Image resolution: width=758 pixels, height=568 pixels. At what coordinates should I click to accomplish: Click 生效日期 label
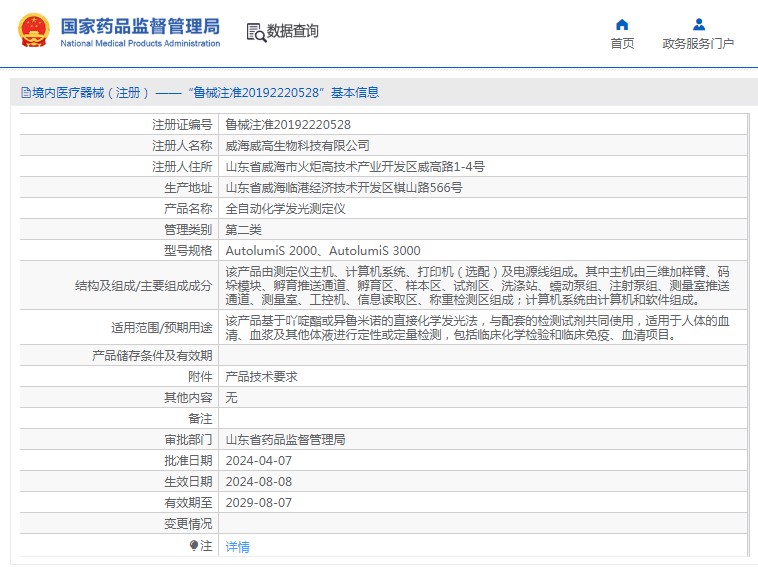pos(188,481)
